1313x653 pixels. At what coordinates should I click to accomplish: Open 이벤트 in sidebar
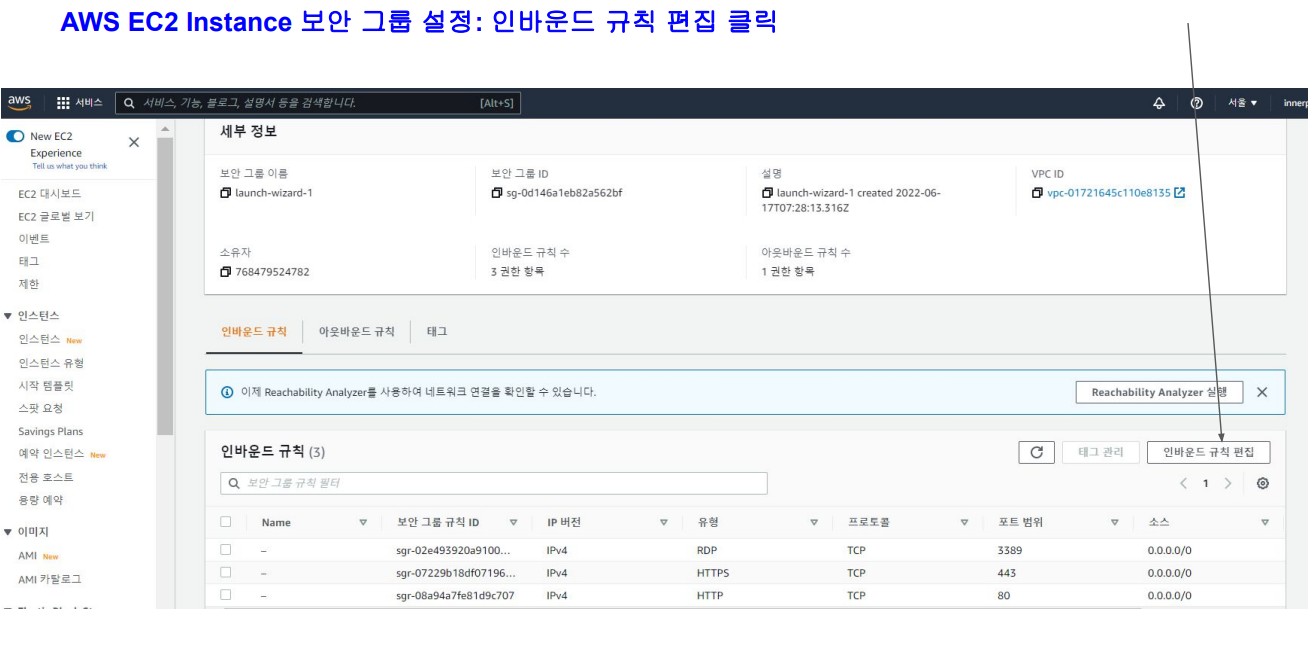pyautogui.click(x=34, y=239)
